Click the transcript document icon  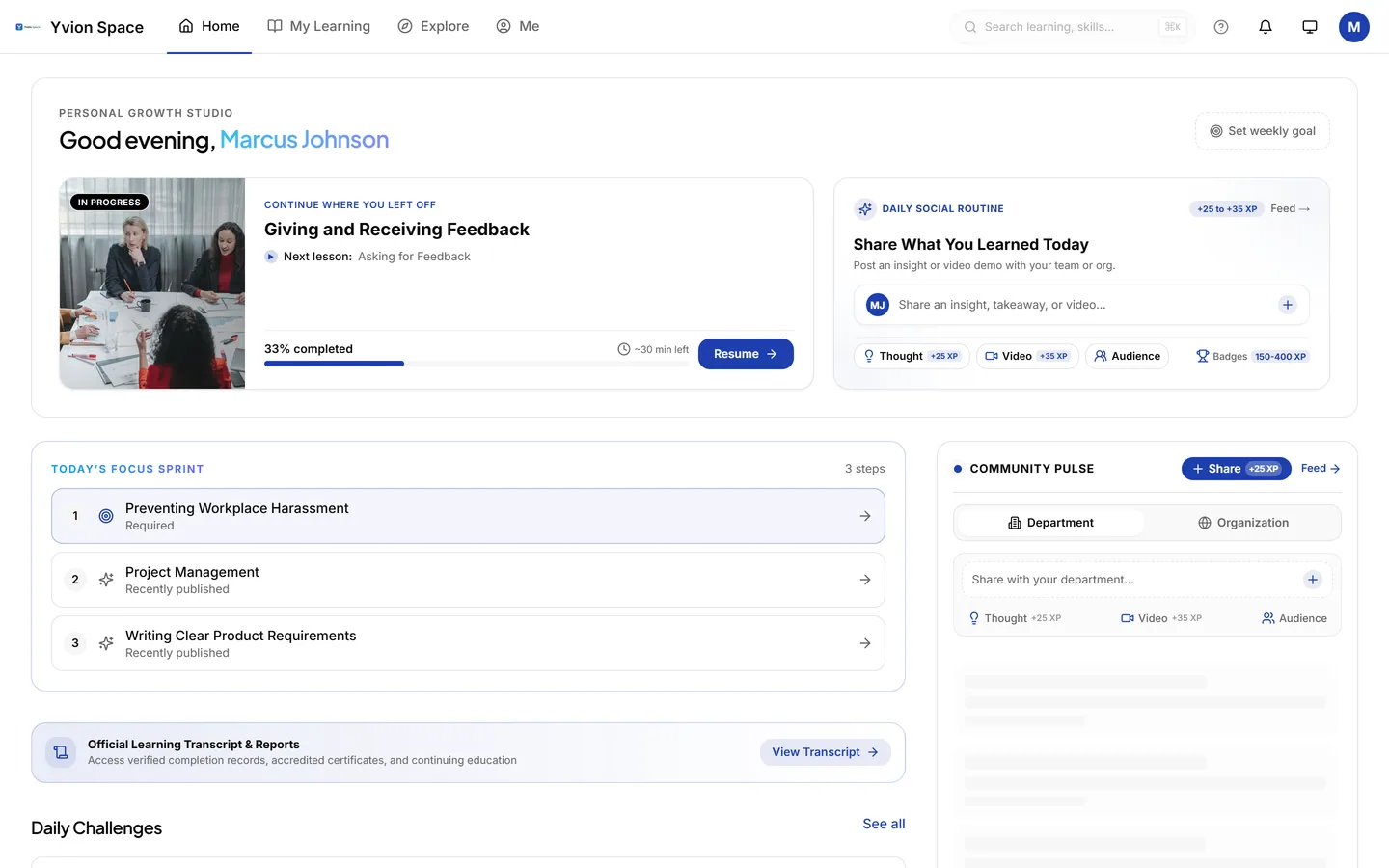(61, 752)
